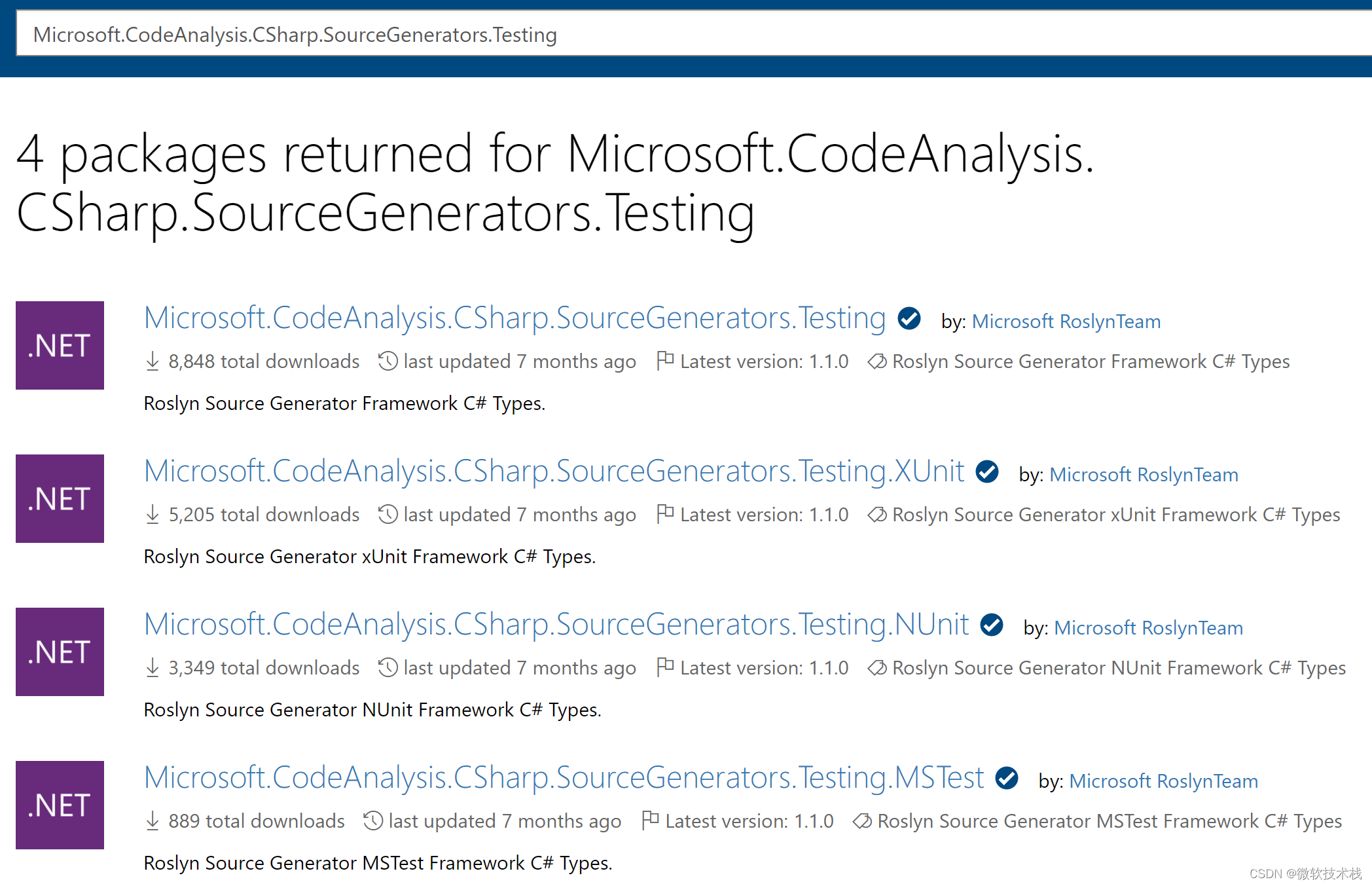Click the search input field
1372x886 pixels.
pyautogui.click(x=686, y=33)
